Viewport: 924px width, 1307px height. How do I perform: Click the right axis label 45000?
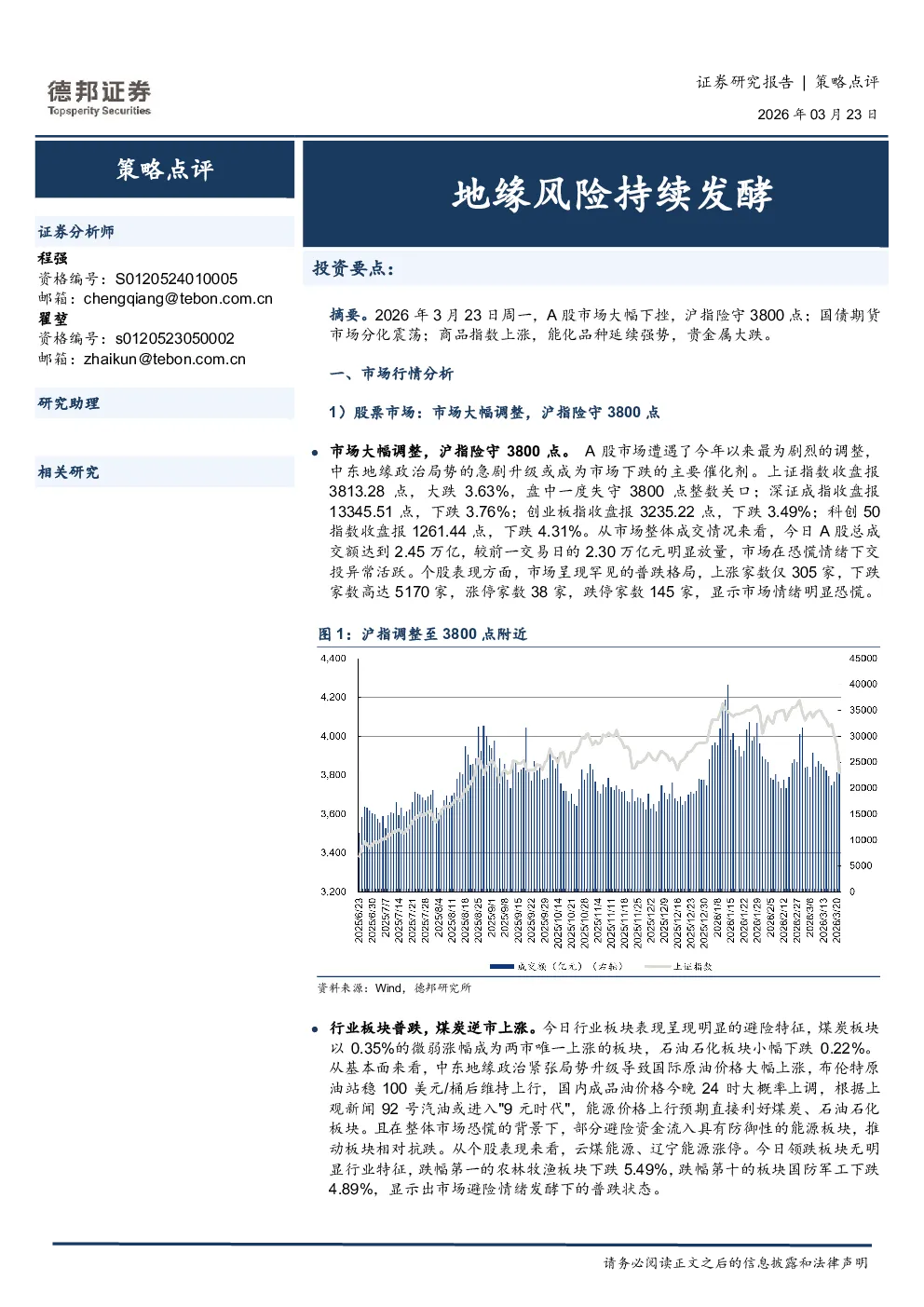pyautogui.click(x=863, y=659)
